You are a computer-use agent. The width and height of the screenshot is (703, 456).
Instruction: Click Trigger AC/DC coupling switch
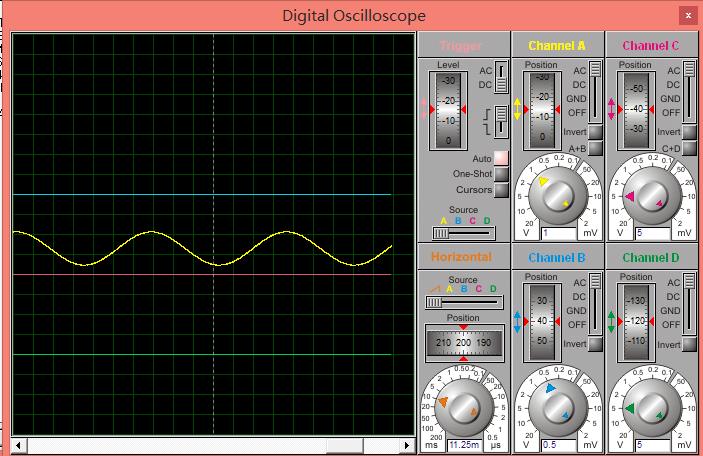point(501,77)
